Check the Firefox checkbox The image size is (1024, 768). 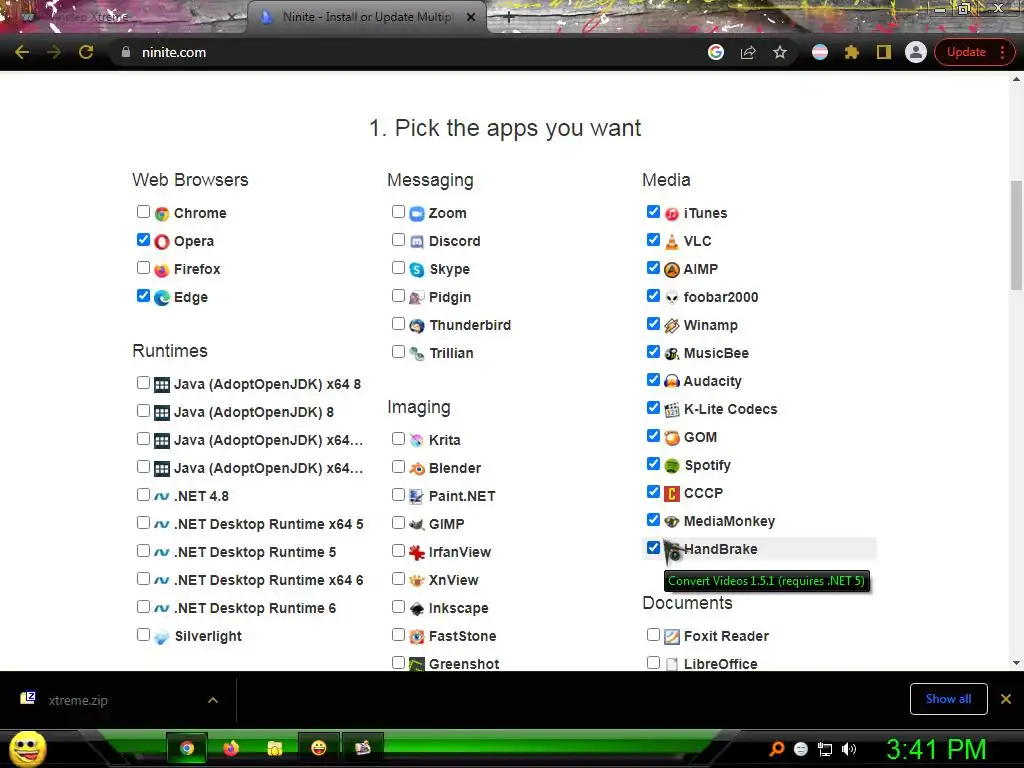[x=143, y=268]
